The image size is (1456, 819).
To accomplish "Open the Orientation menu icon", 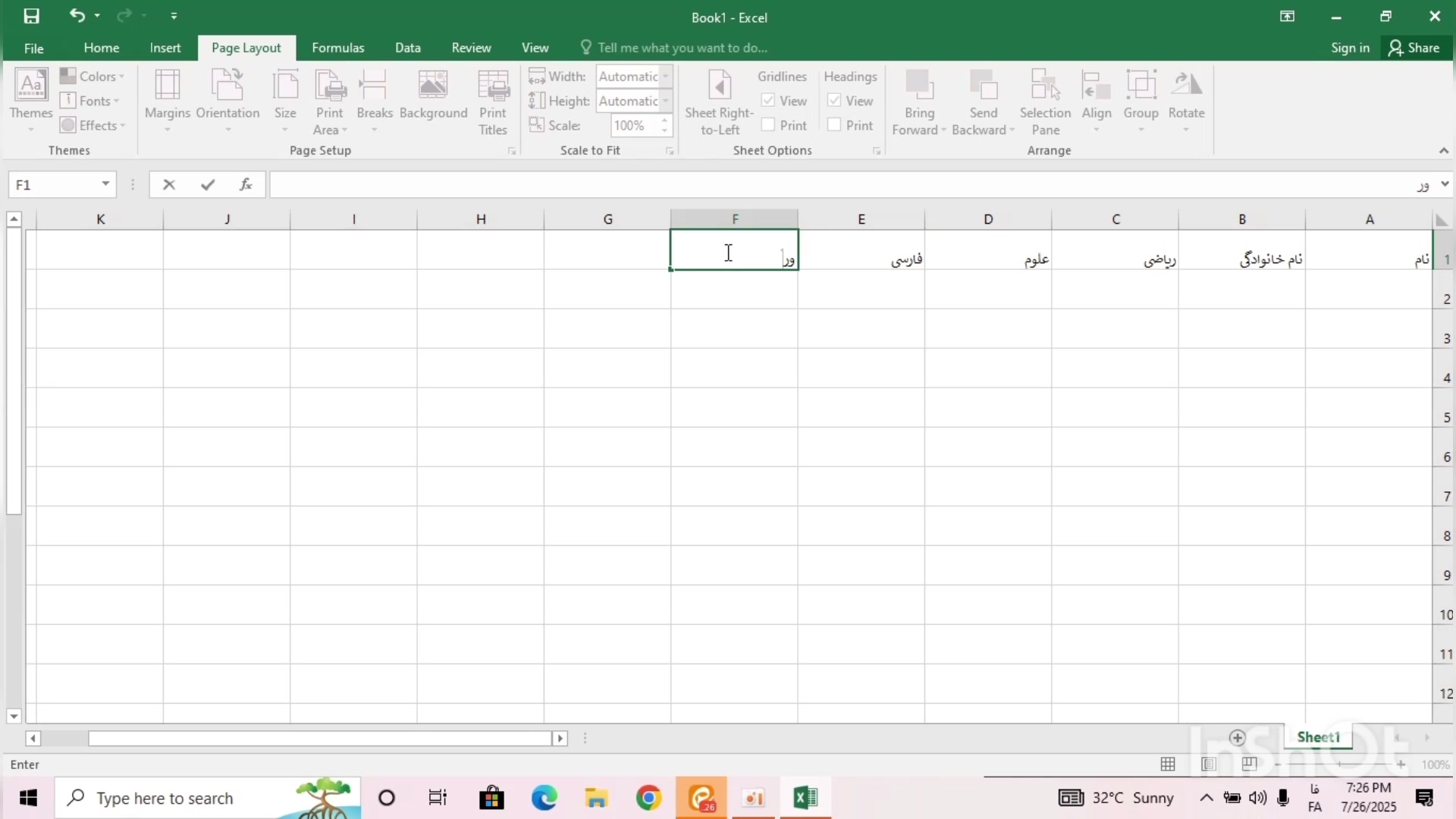I will [227, 85].
